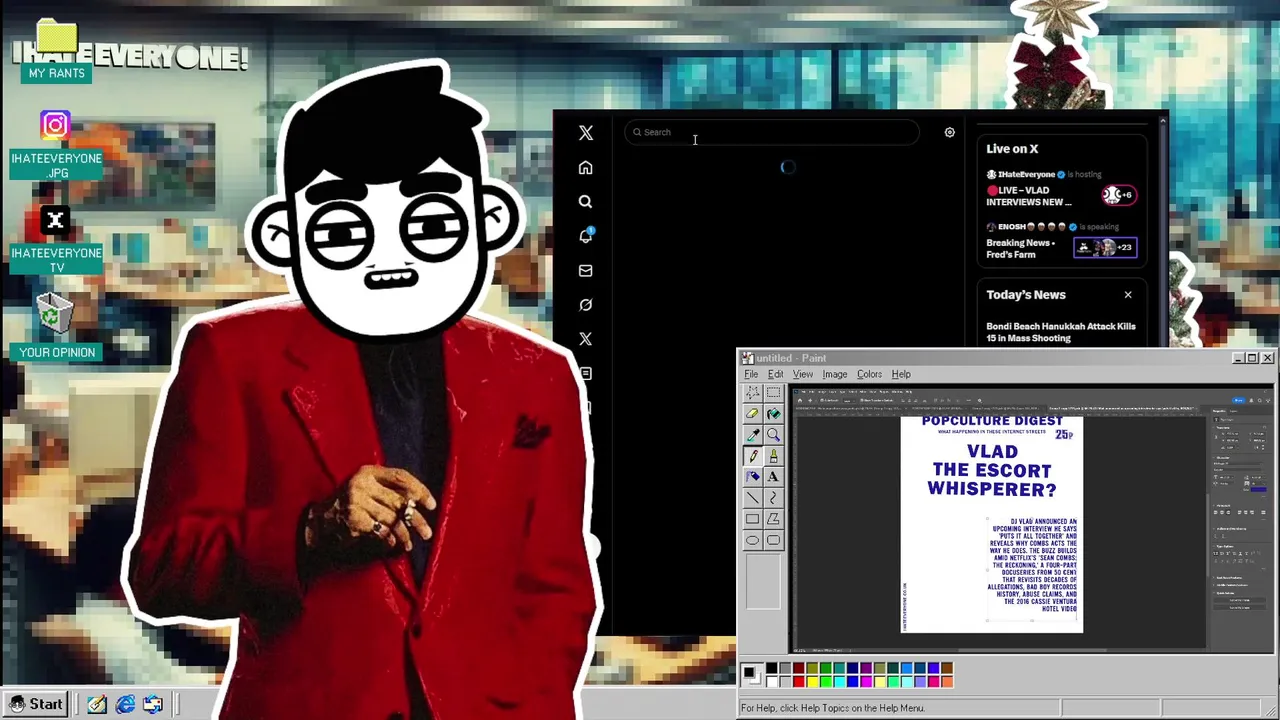Screen dimensions: 1280x720
Task: Open the View menu in Paint
Action: click(x=803, y=374)
